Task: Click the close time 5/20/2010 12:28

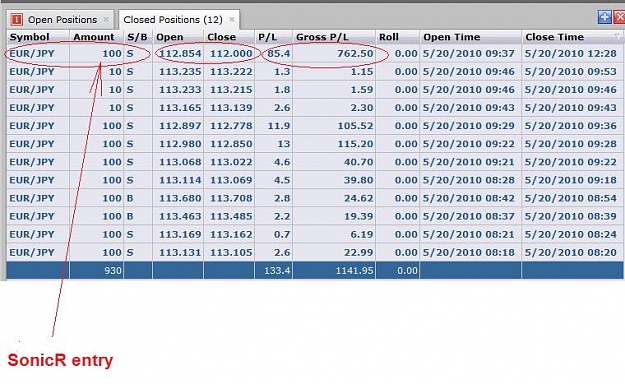Action: 571,53
